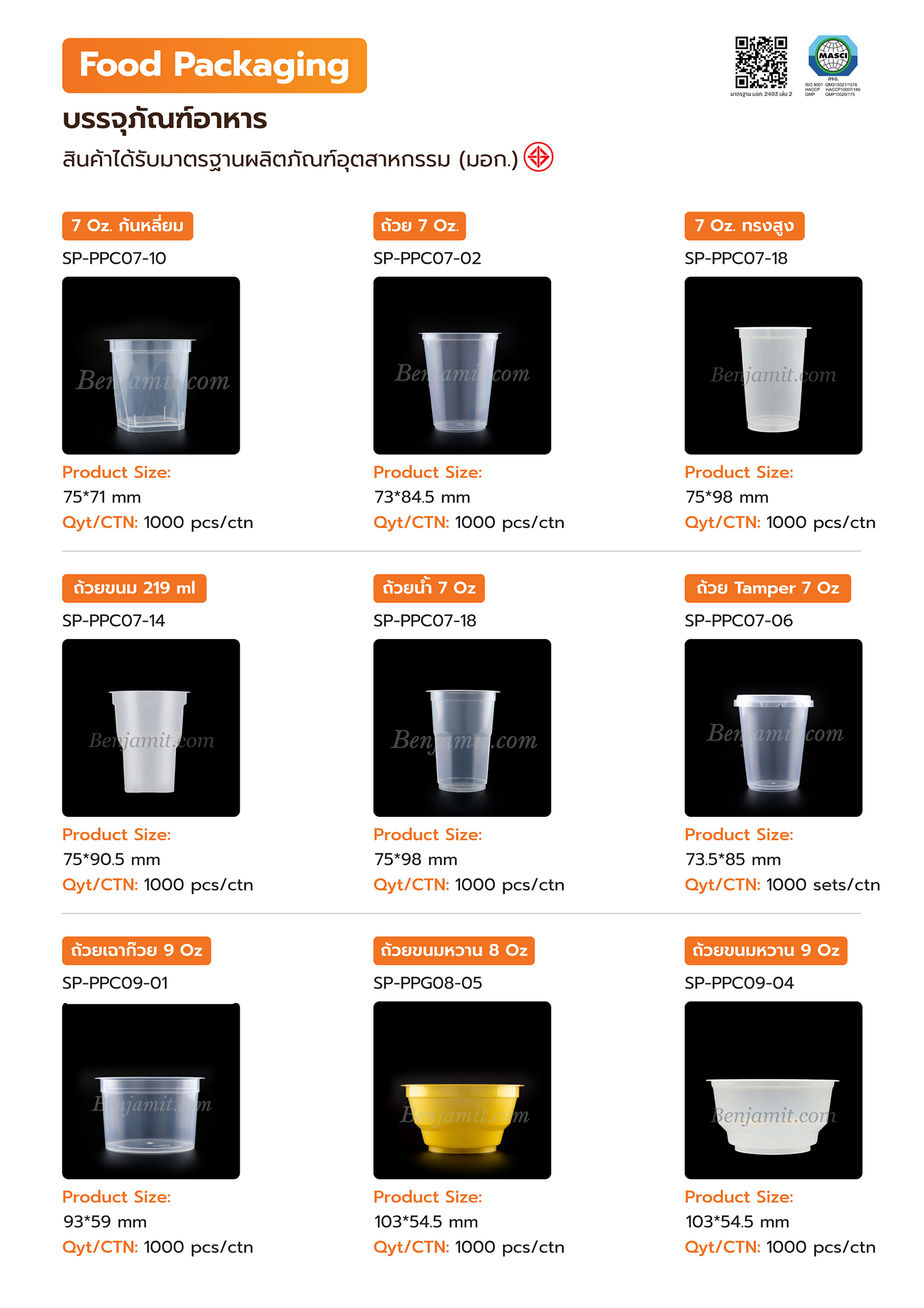Screen dimensions: 924x1308
Task: Click the orange Food Packaging title banner
Action: (214, 65)
